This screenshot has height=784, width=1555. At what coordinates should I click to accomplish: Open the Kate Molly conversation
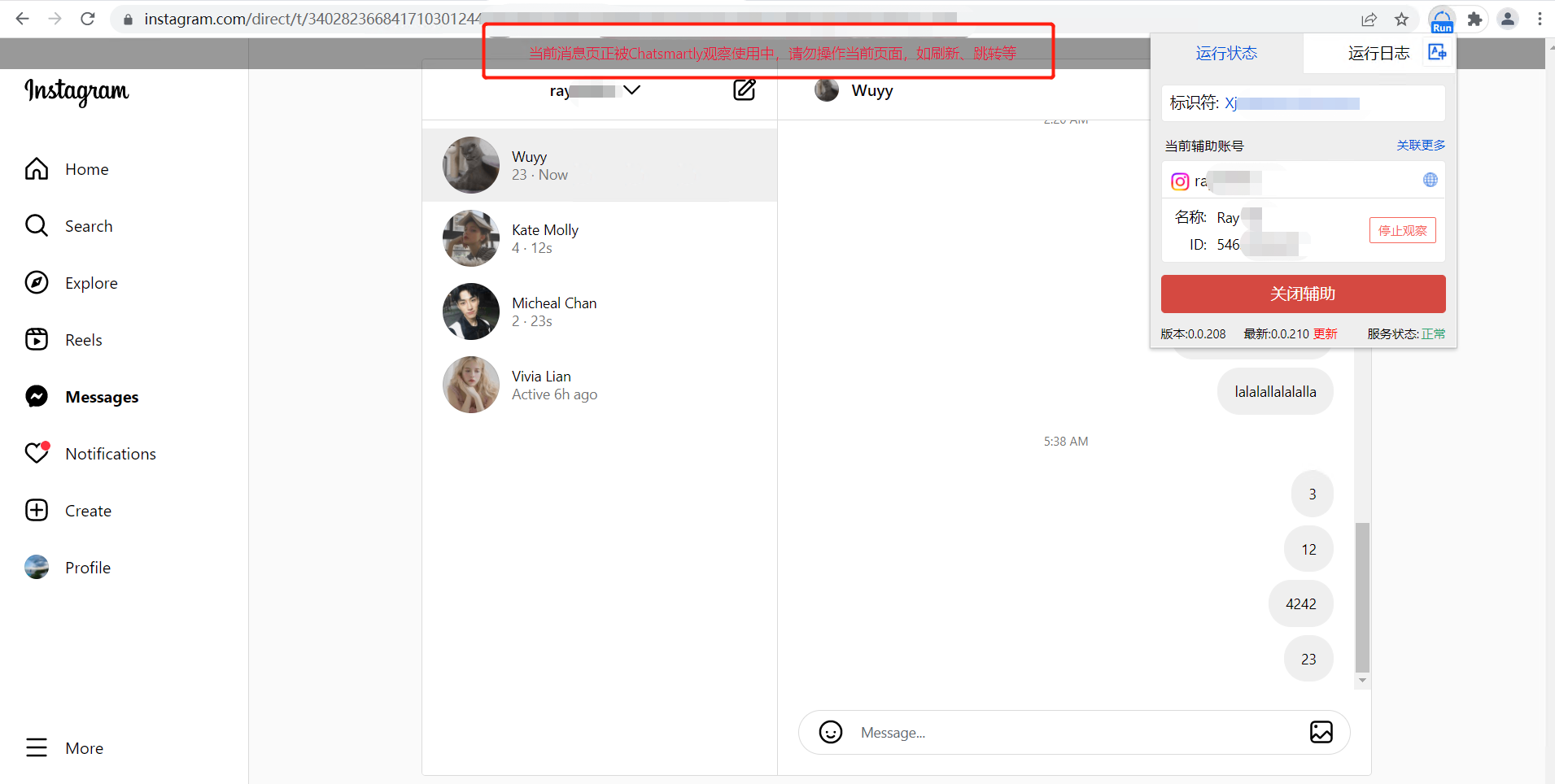pyautogui.click(x=600, y=238)
